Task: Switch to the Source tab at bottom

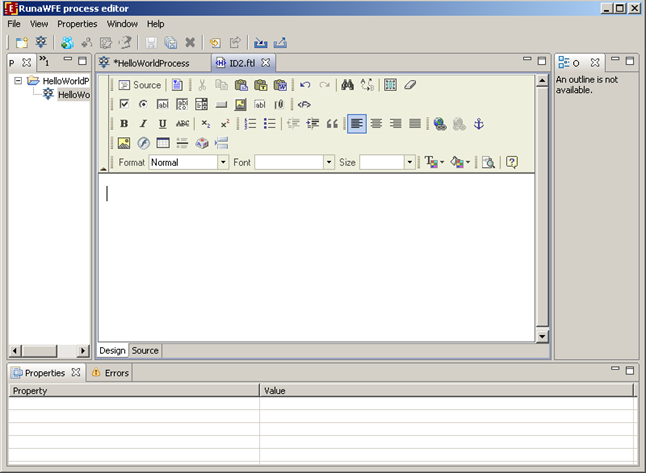Action: coord(145,350)
